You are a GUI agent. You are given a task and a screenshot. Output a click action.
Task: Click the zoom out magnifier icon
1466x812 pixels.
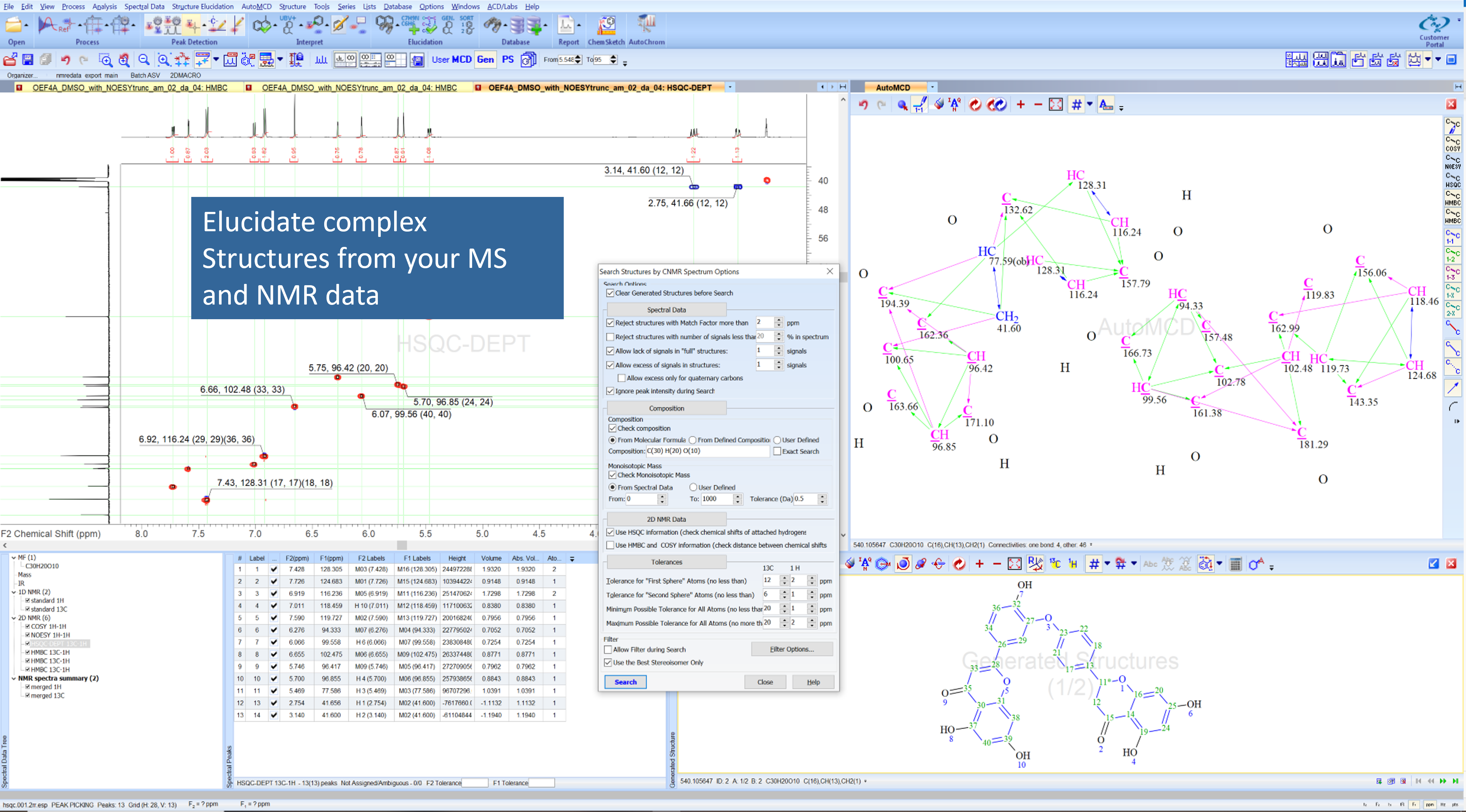(x=144, y=60)
